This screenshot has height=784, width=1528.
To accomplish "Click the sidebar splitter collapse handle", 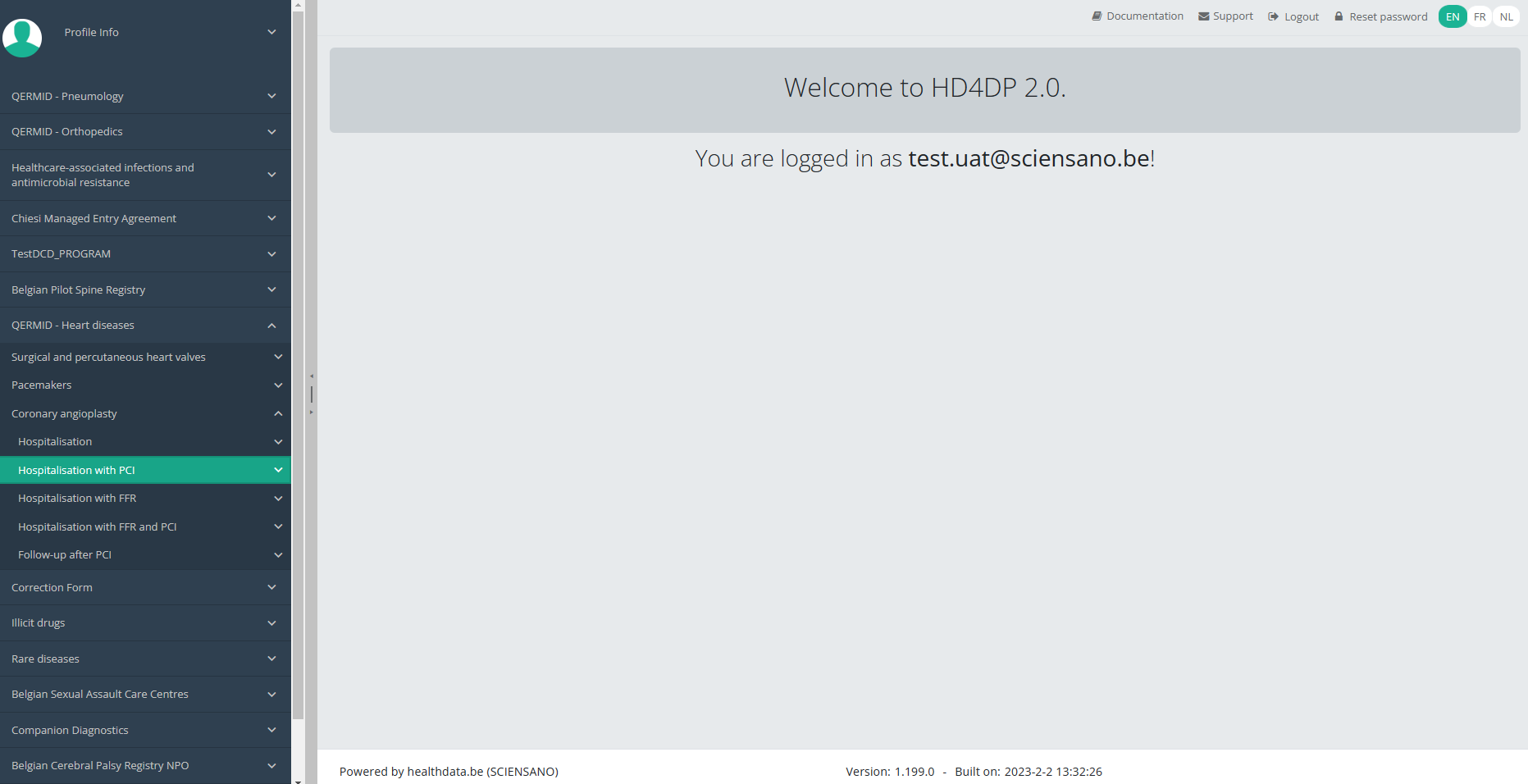I will tap(312, 394).
